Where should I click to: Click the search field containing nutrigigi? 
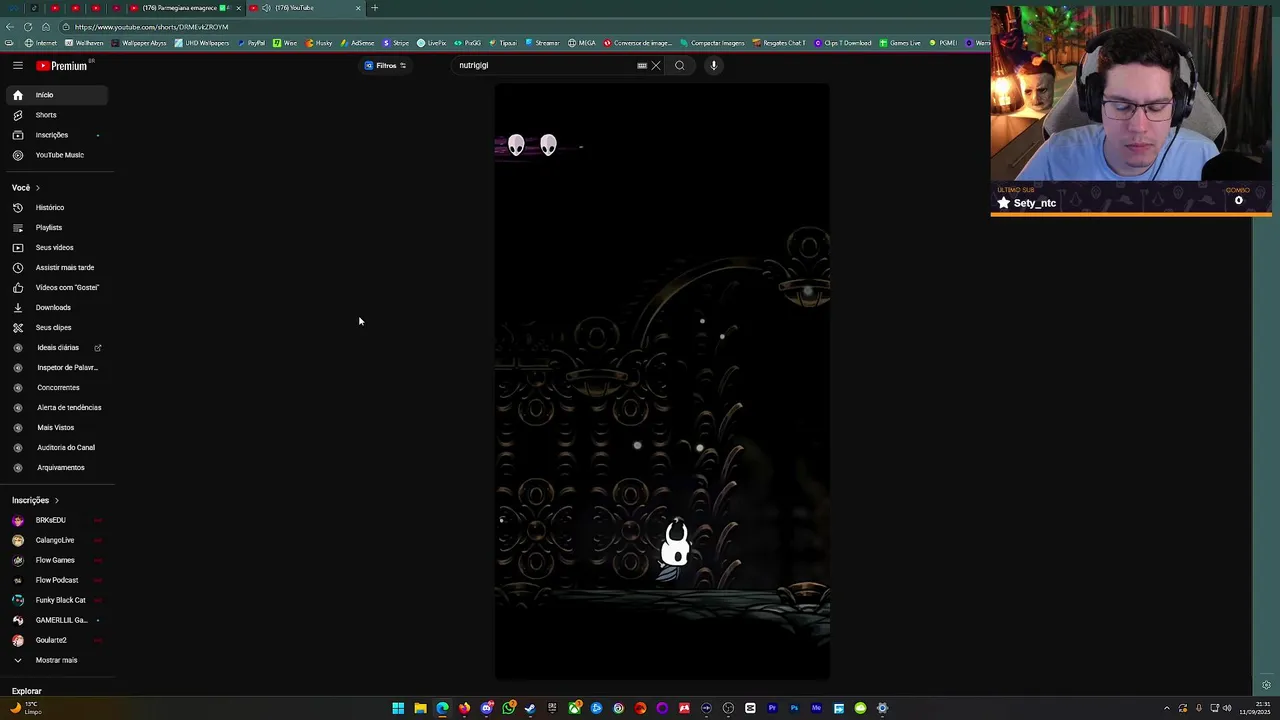tap(545, 65)
